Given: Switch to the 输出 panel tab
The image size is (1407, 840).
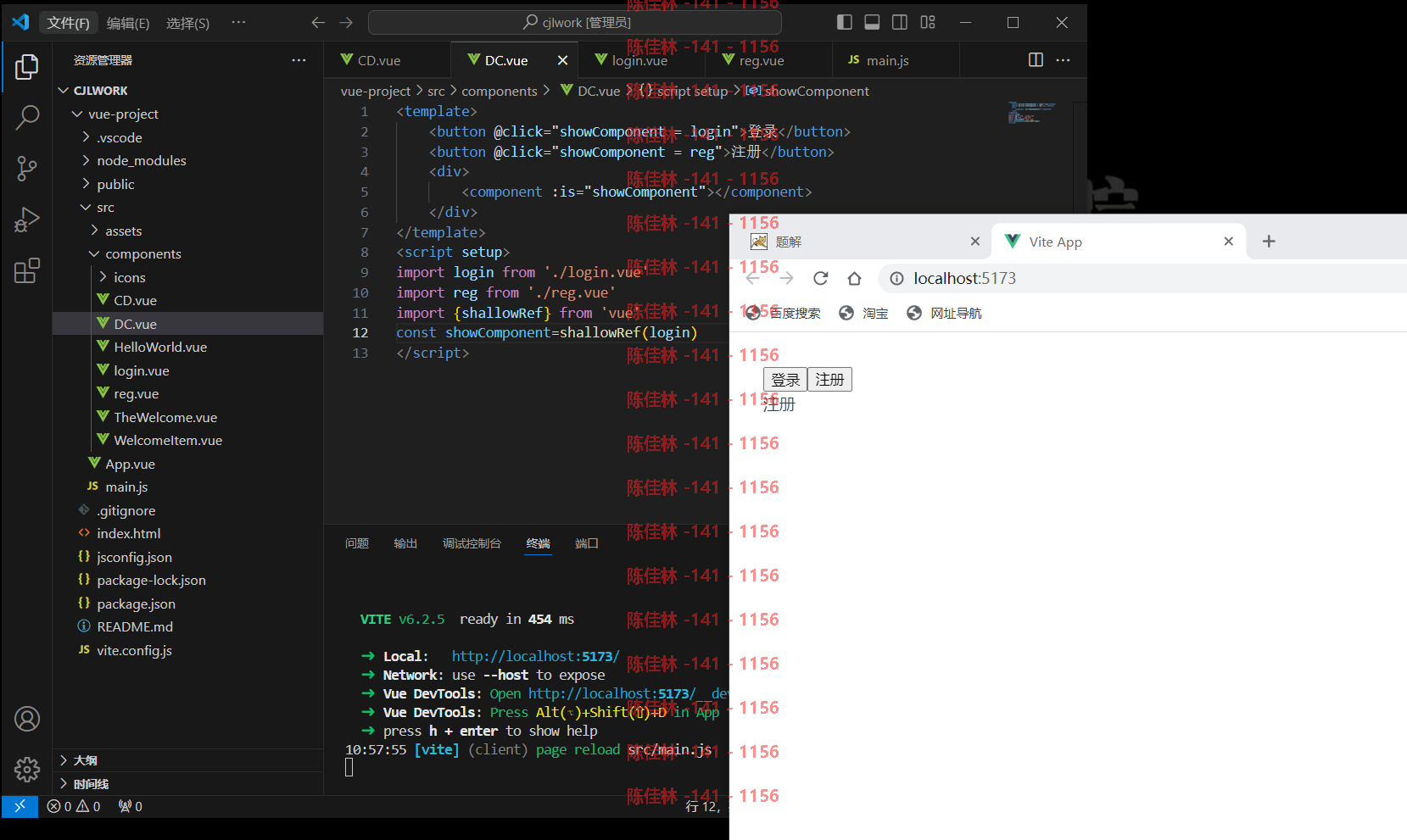Looking at the screenshot, I should click(x=405, y=543).
